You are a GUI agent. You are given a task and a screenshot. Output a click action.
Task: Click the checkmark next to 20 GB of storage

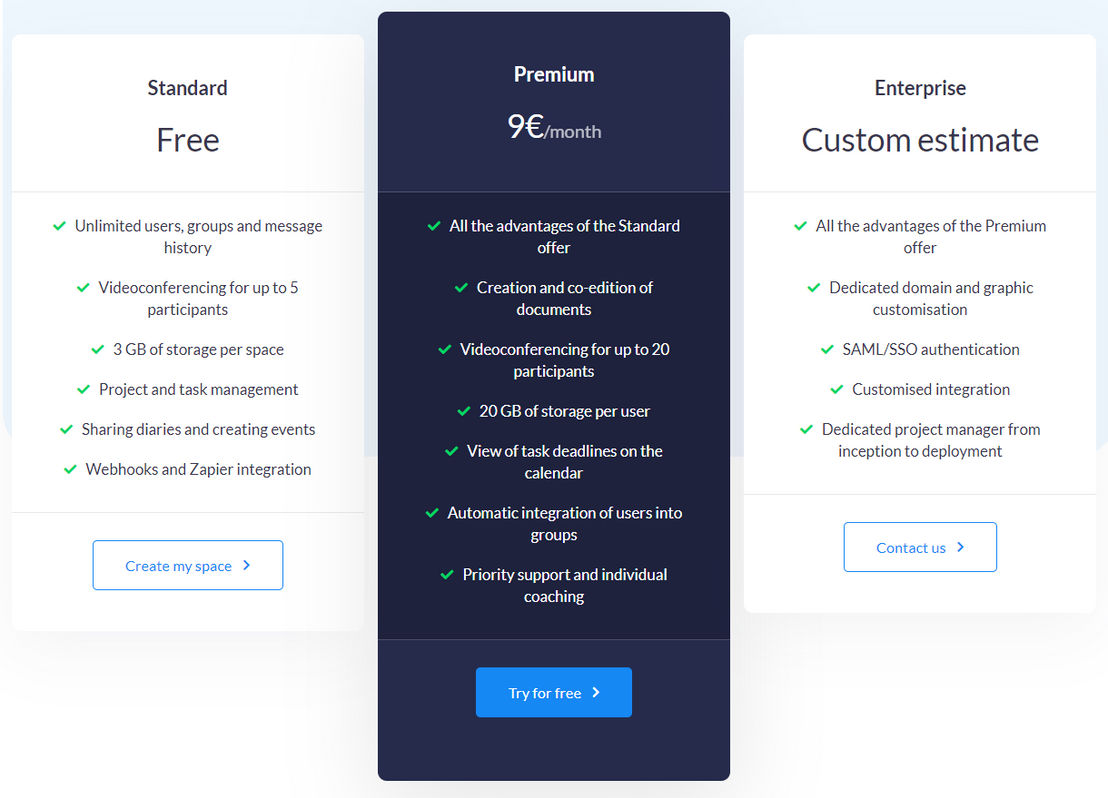464,411
